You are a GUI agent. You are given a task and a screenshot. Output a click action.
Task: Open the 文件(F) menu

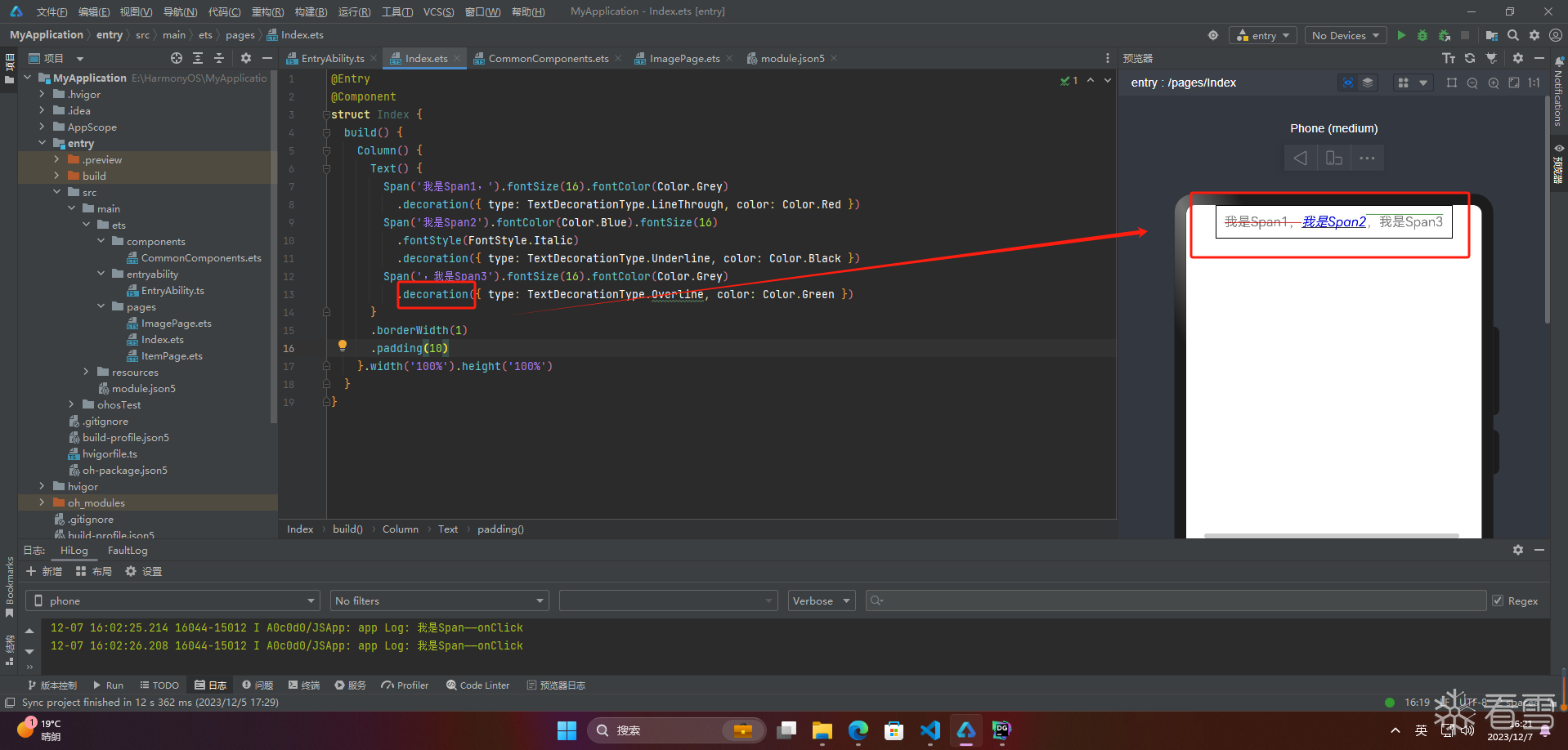52,11
